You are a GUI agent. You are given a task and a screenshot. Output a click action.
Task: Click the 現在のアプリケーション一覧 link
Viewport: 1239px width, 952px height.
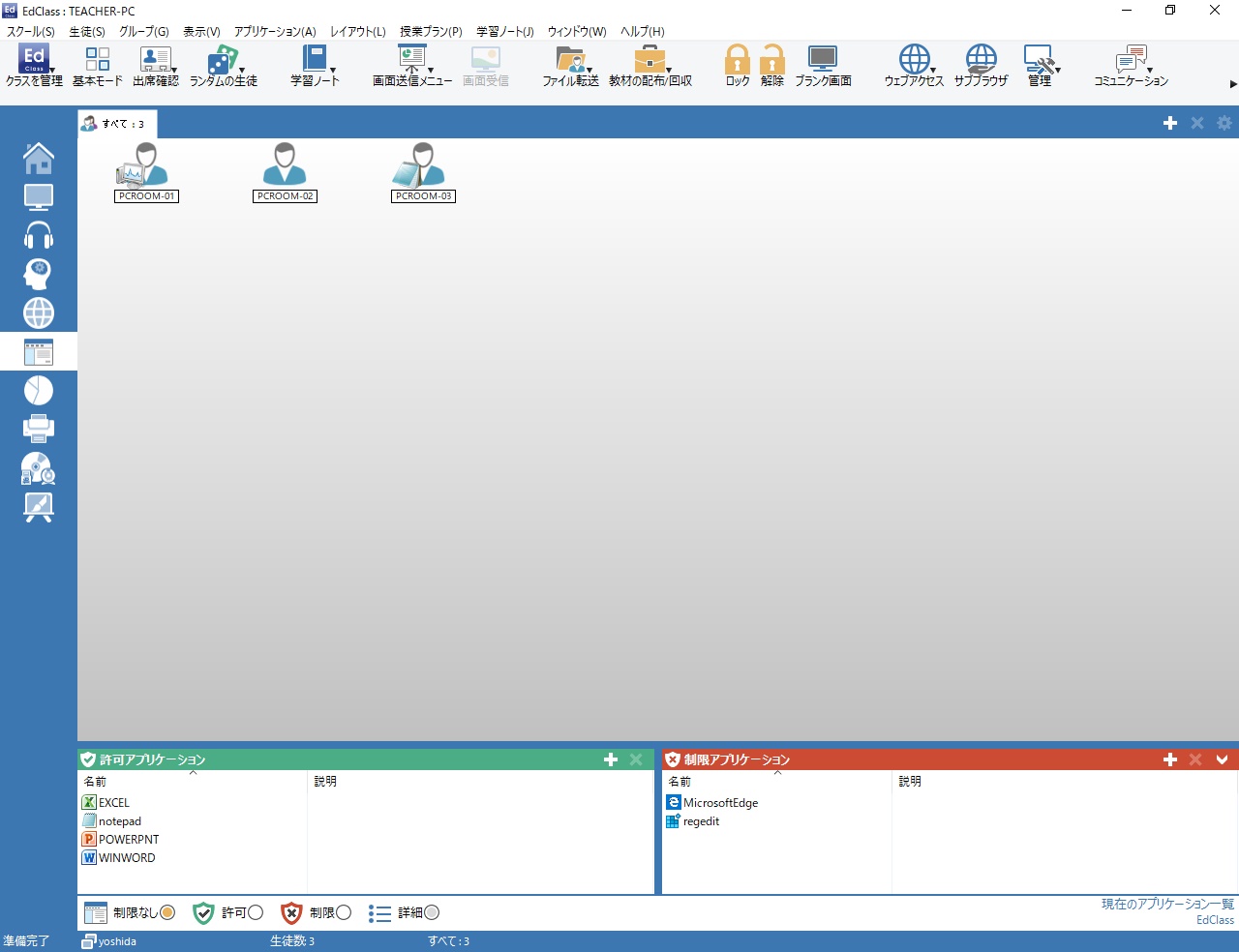(x=1167, y=904)
